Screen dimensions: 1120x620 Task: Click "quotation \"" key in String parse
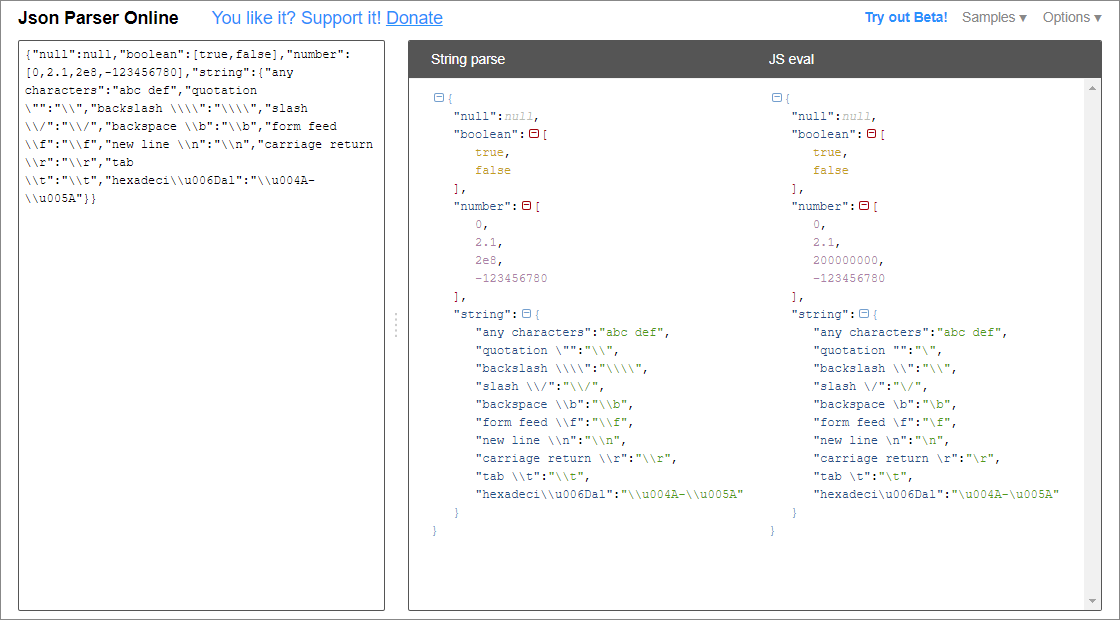pyautogui.click(x=526, y=350)
